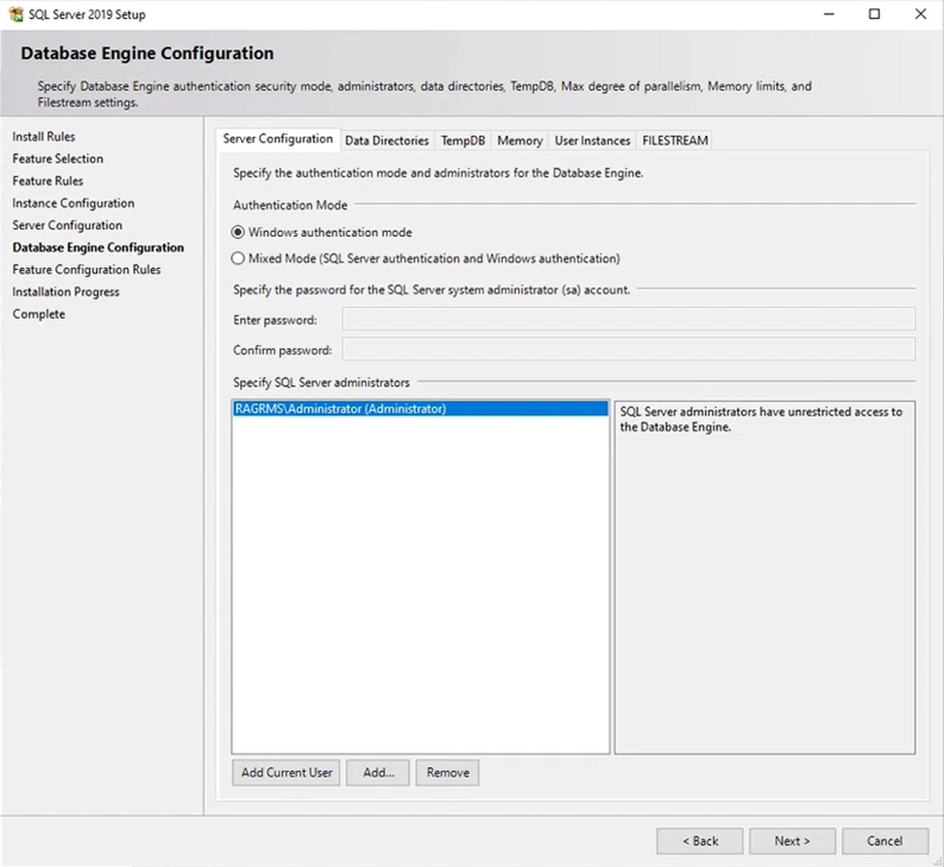Click Installation Progress step in sidebar
The height and width of the screenshot is (867, 944).
pyautogui.click(x=66, y=292)
